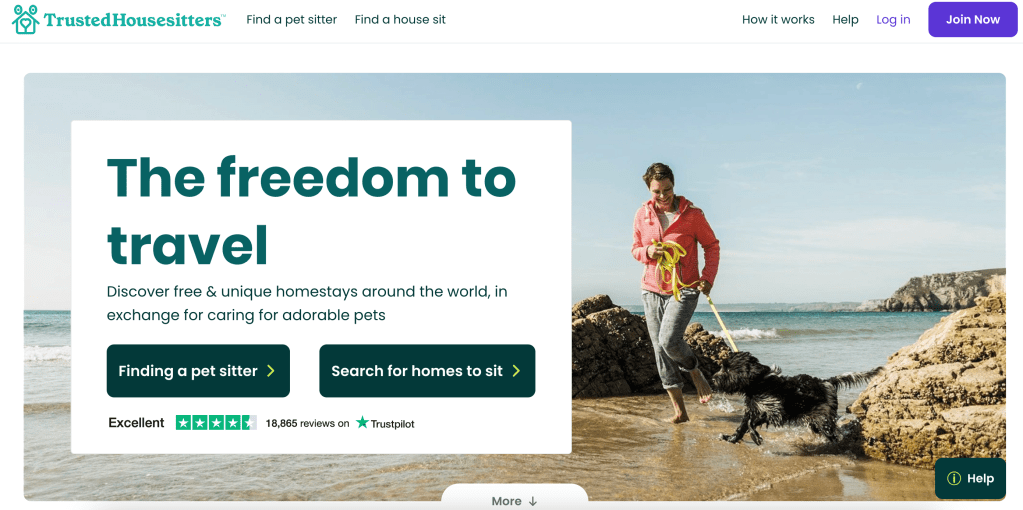1023x510 pixels.
Task: Click the green Trustpilot star rating
Action: tap(216, 423)
